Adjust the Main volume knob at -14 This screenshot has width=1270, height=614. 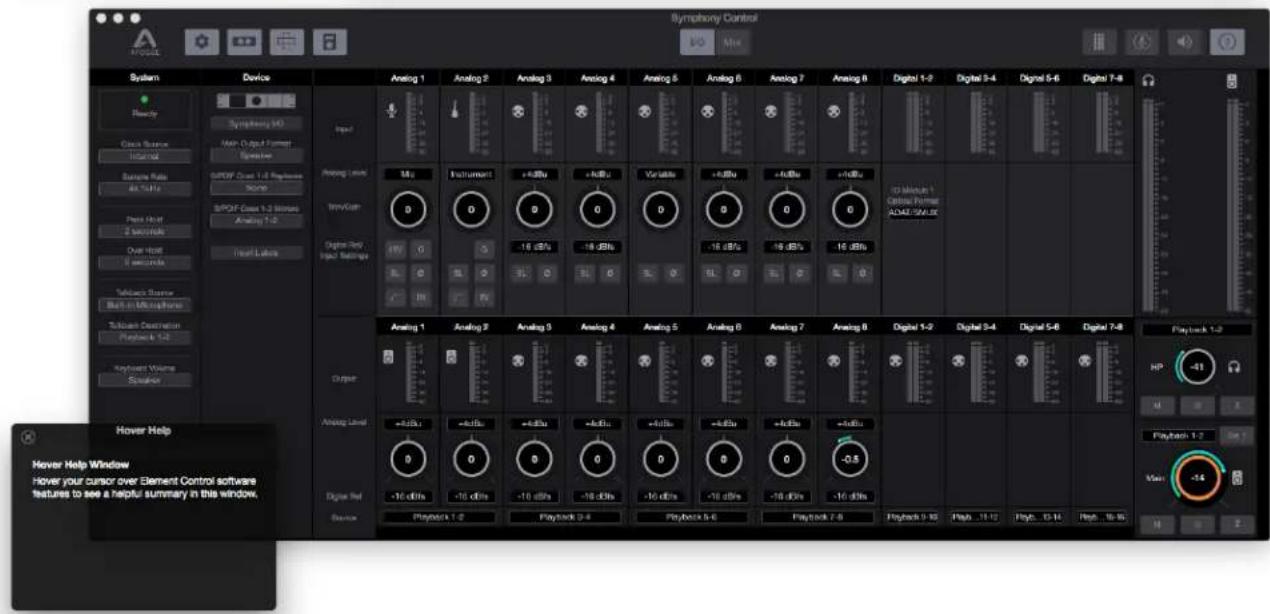point(1197,477)
